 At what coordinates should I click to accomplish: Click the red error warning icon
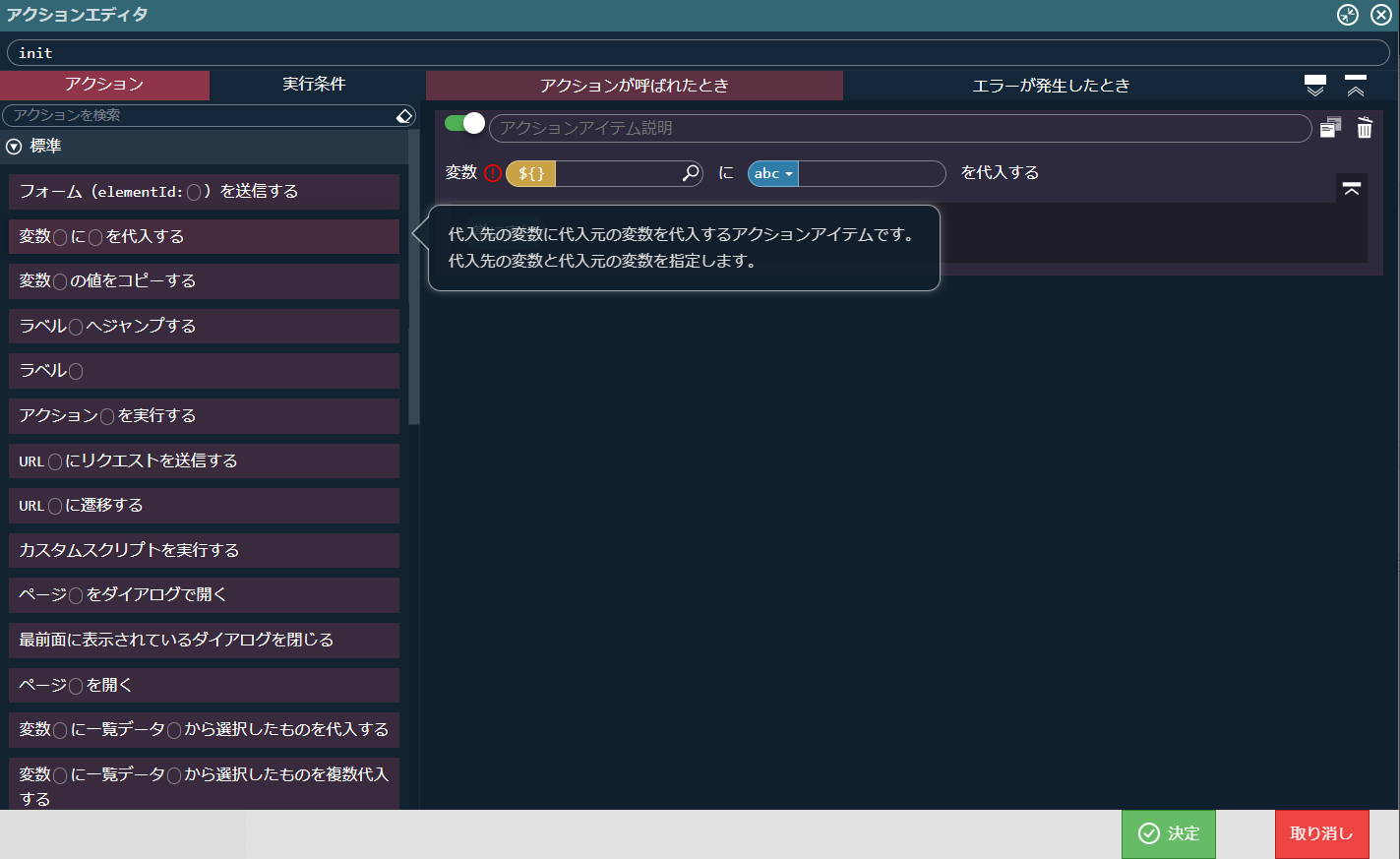click(x=493, y=173)
